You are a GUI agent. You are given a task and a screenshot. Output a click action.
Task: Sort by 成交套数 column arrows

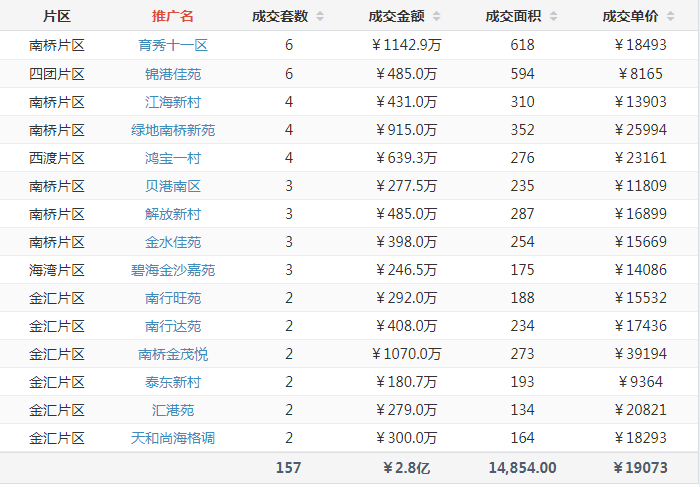tap(320, 17)
